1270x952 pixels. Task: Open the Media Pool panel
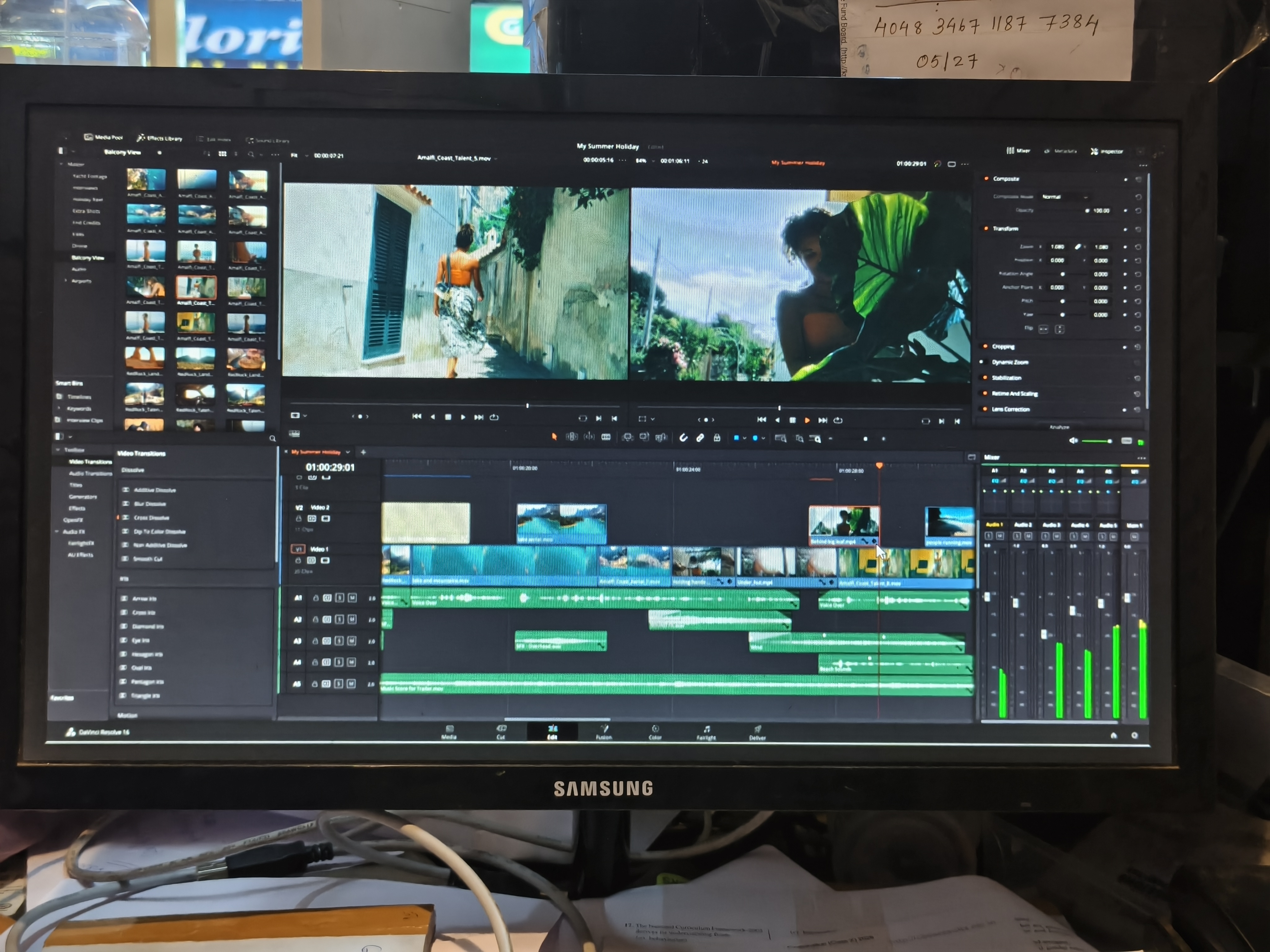pyautogui.click(x=103, y=137)
